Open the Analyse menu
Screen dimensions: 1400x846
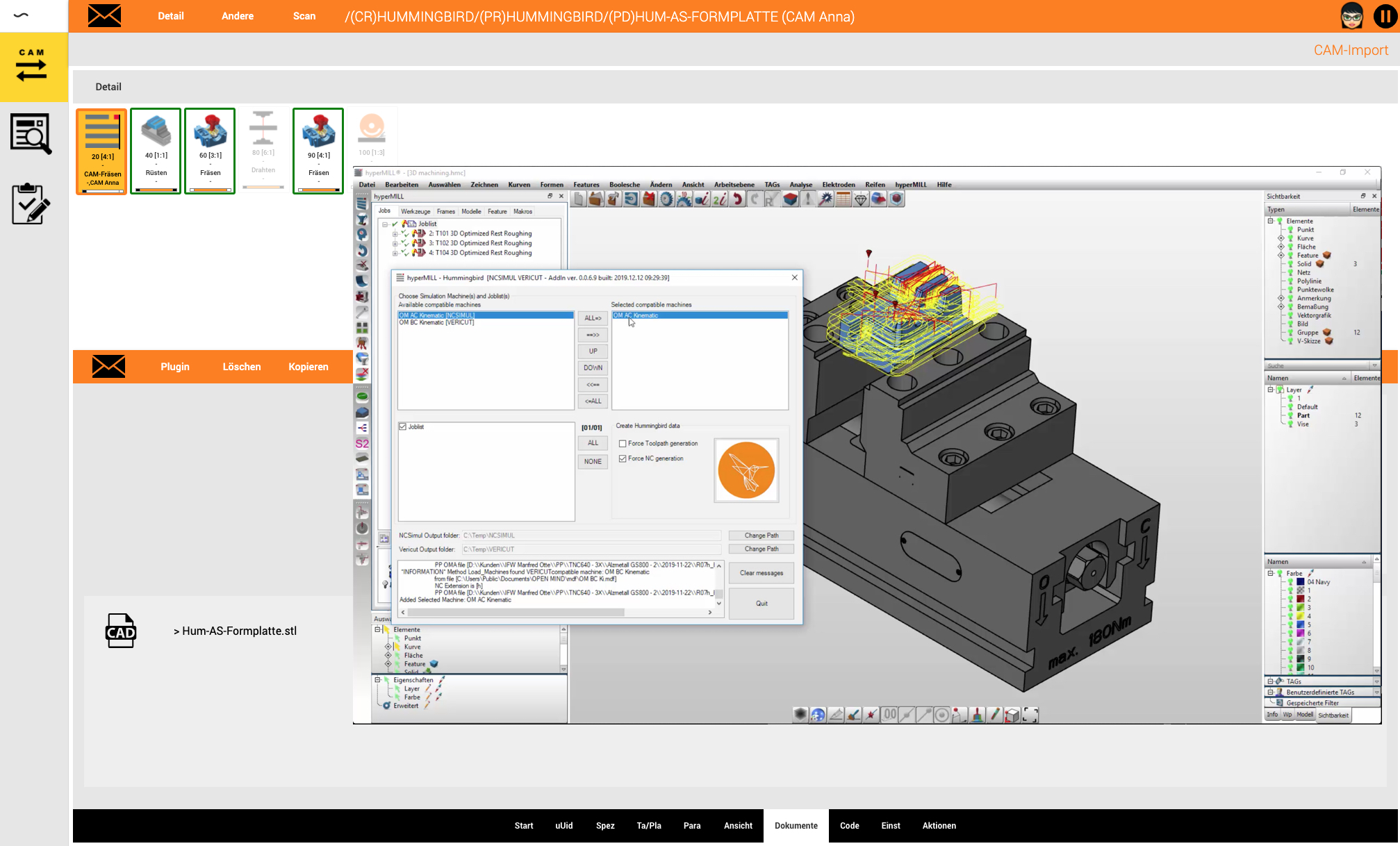[800, 185]
